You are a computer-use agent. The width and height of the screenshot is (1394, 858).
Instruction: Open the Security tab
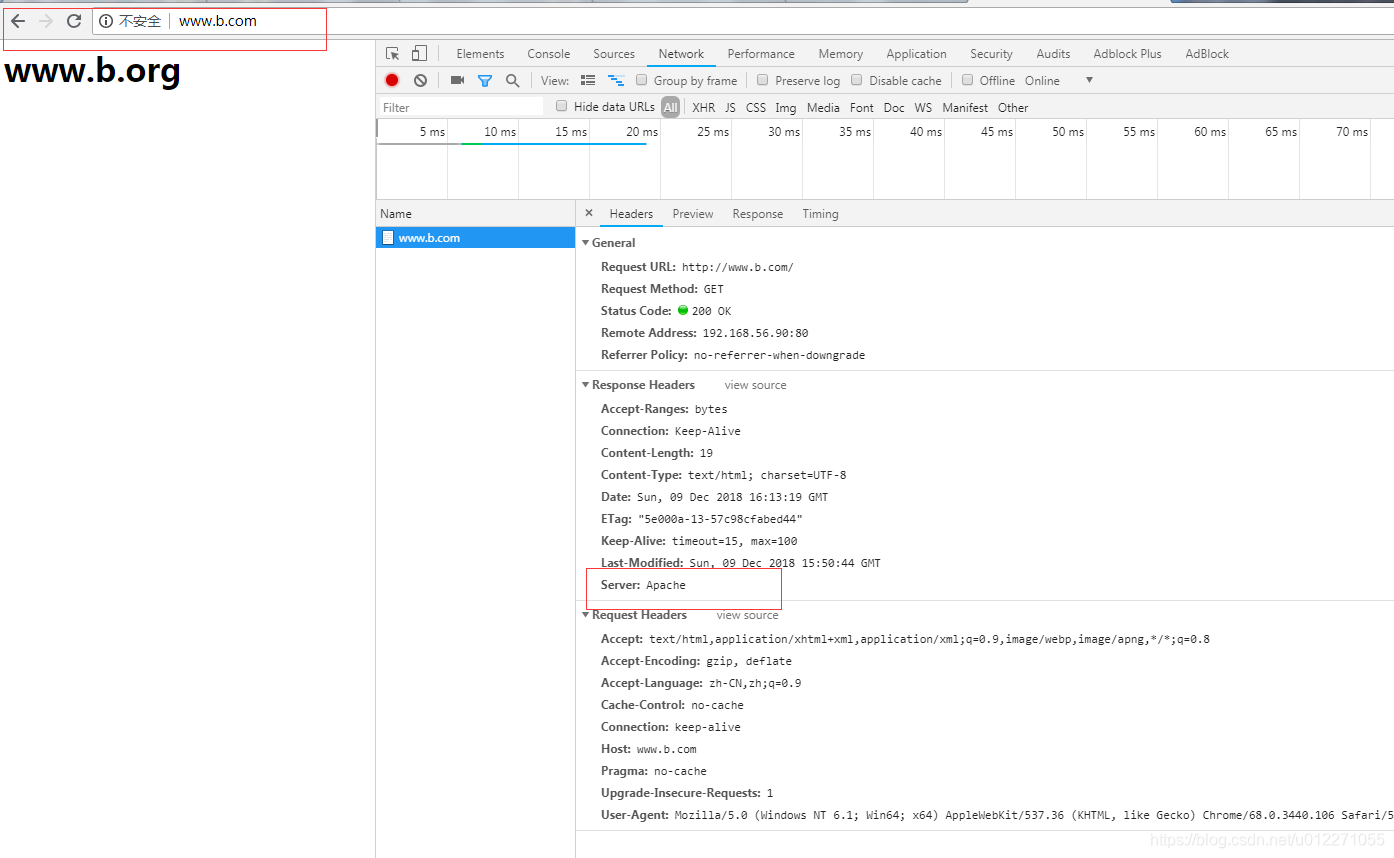[991, 54]
